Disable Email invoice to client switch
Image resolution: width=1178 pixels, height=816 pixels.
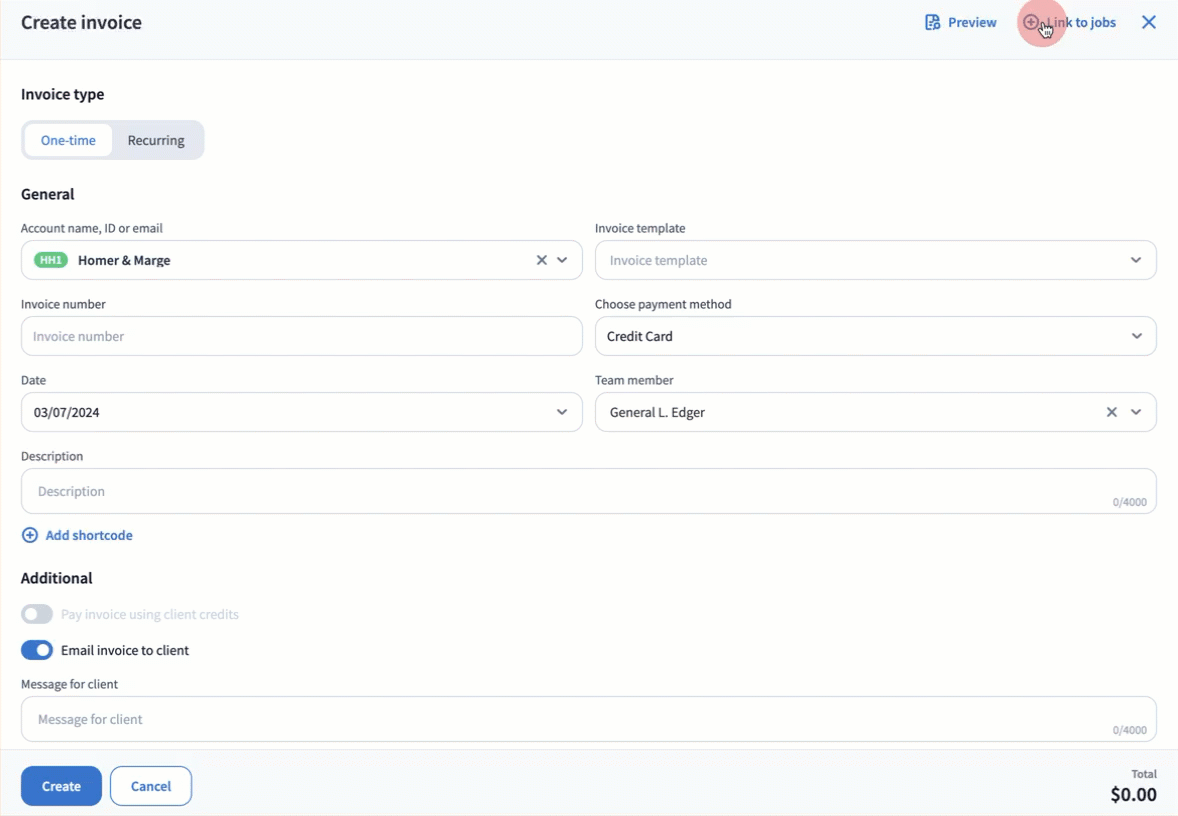click(x=37, y=650)
